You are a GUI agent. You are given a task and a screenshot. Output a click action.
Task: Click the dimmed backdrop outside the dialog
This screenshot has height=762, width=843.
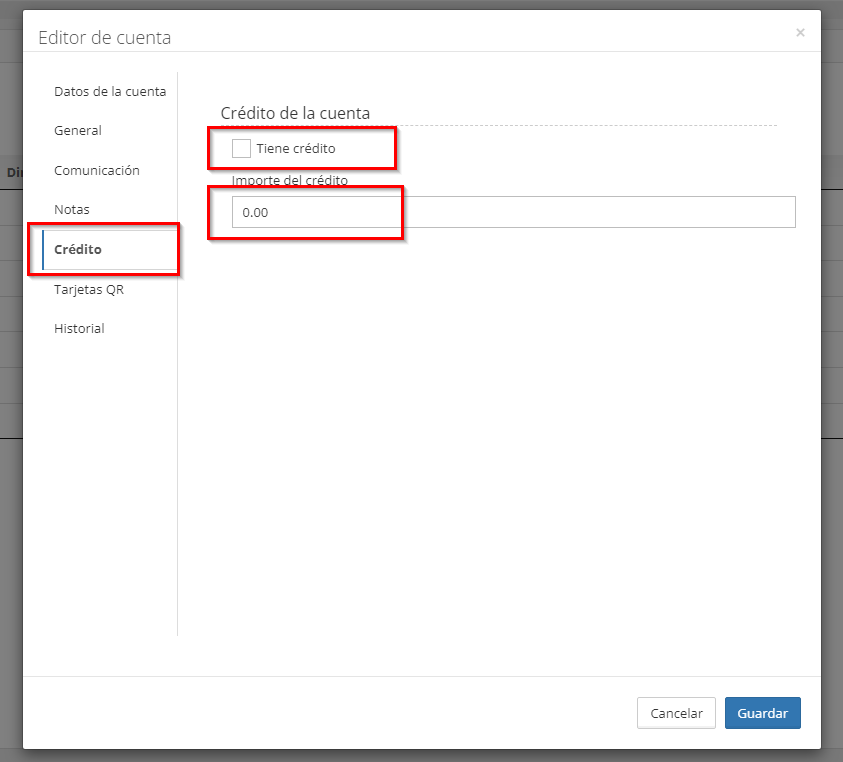832,484
